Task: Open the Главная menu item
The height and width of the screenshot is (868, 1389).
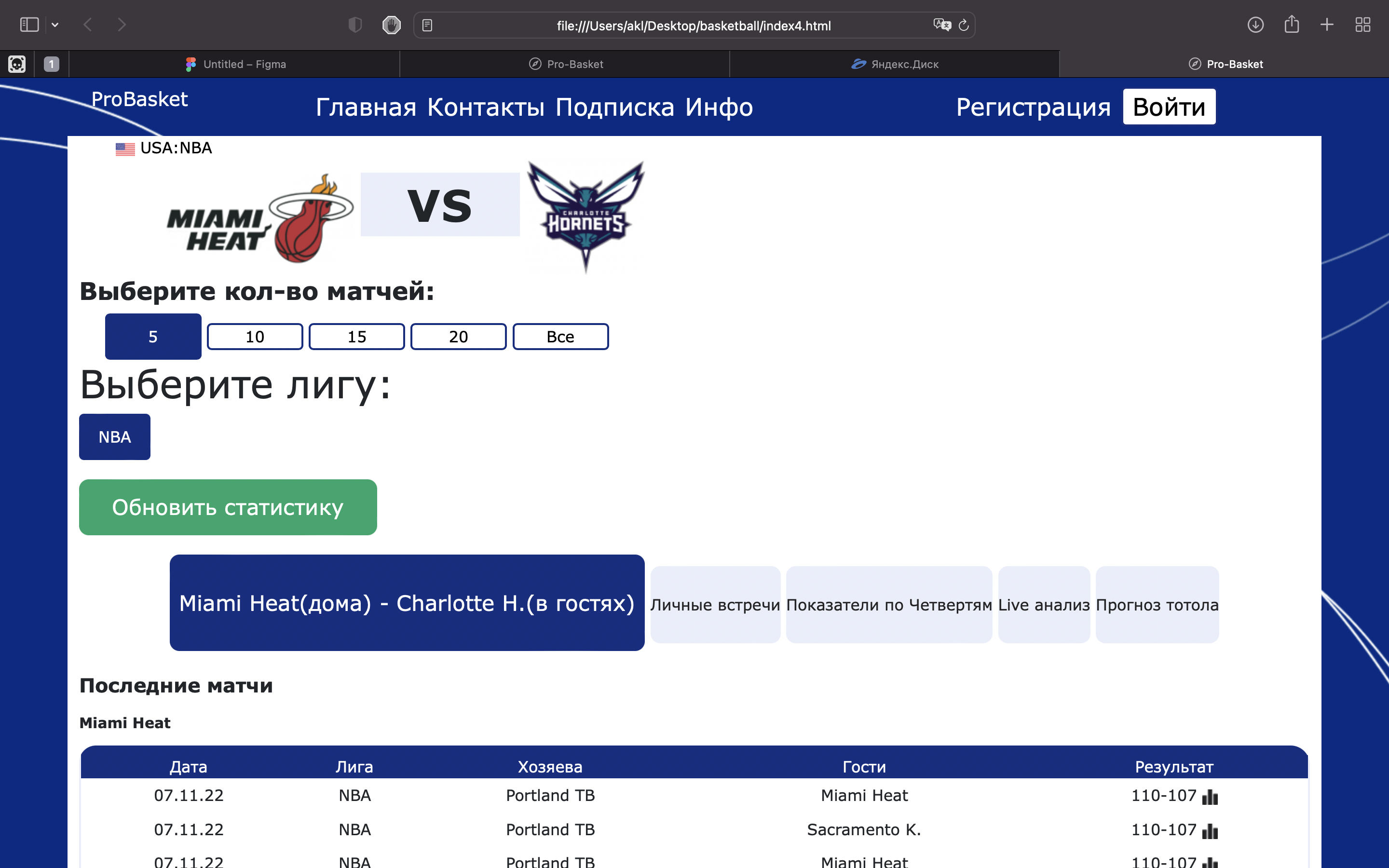Action: tap(366, 107)
